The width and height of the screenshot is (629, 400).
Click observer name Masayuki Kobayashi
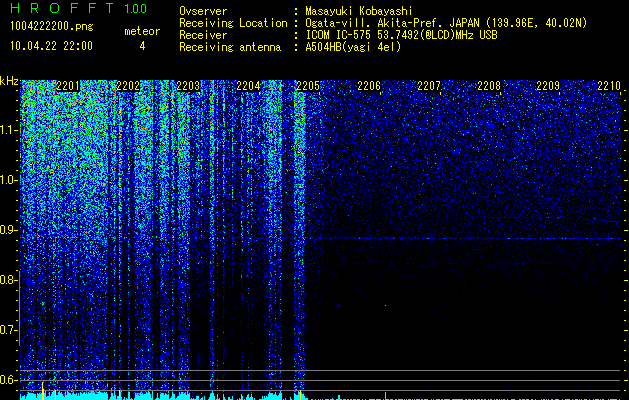[359, 11]
